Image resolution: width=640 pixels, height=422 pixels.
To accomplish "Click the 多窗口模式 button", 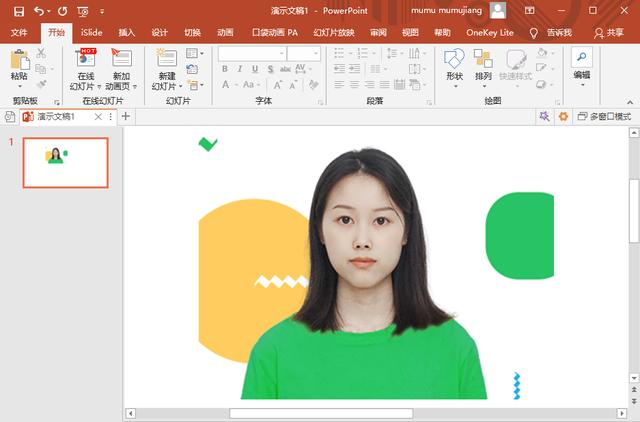I will (605, 117).
